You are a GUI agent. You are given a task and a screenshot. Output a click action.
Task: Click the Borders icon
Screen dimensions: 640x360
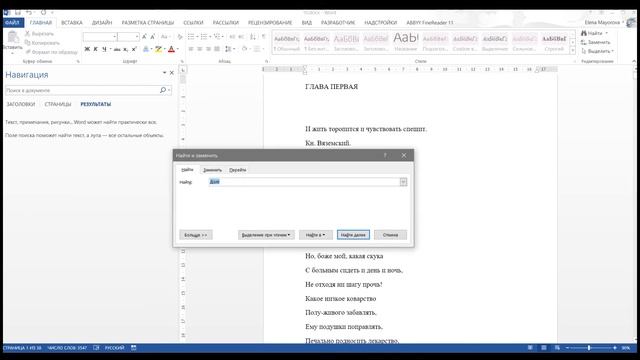point(256,49)
